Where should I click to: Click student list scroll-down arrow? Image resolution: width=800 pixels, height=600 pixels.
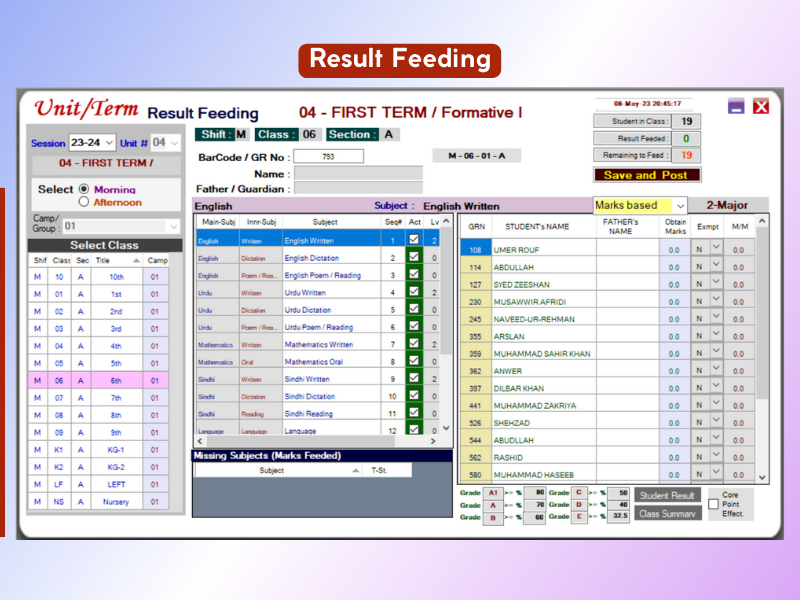coord(762,477)
